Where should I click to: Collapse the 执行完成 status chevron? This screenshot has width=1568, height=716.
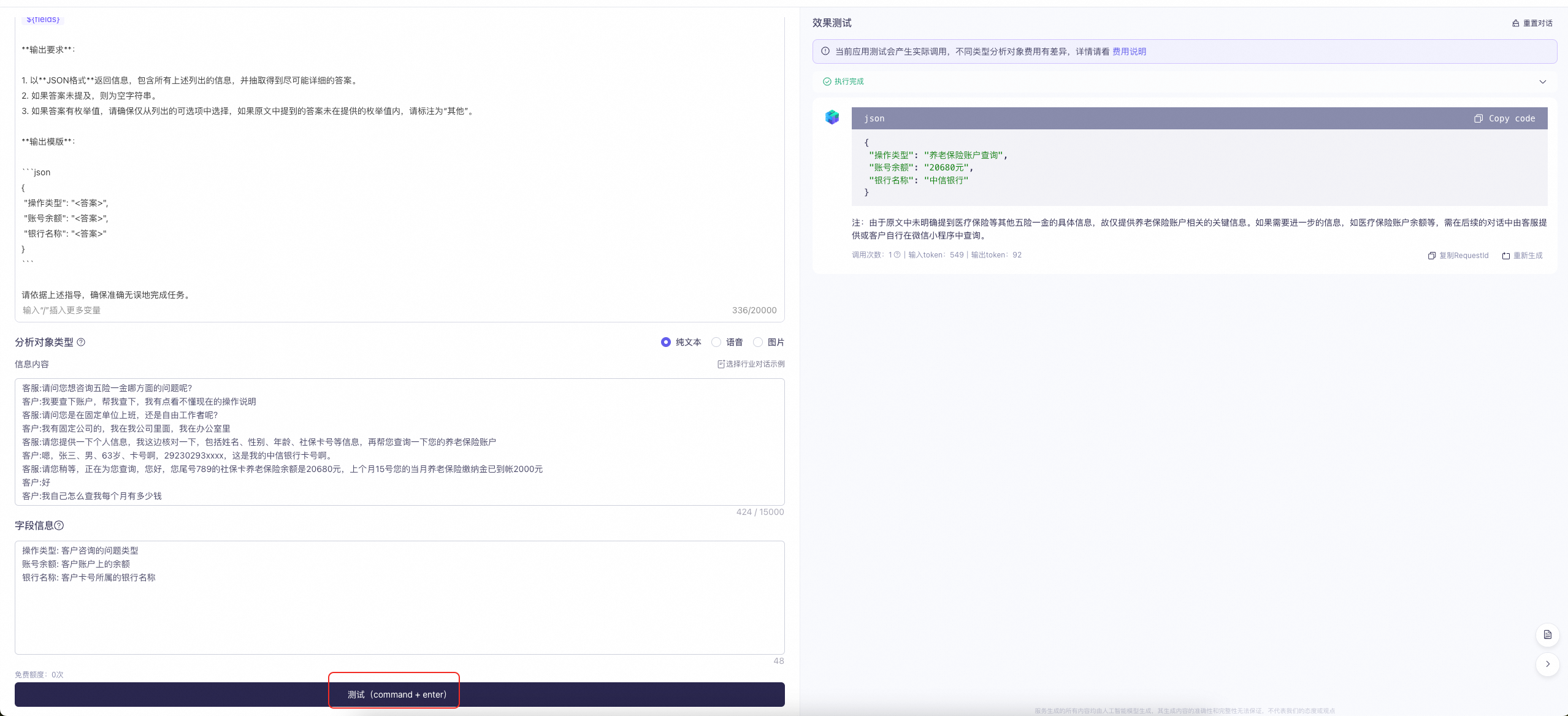tap(1542, 82)
